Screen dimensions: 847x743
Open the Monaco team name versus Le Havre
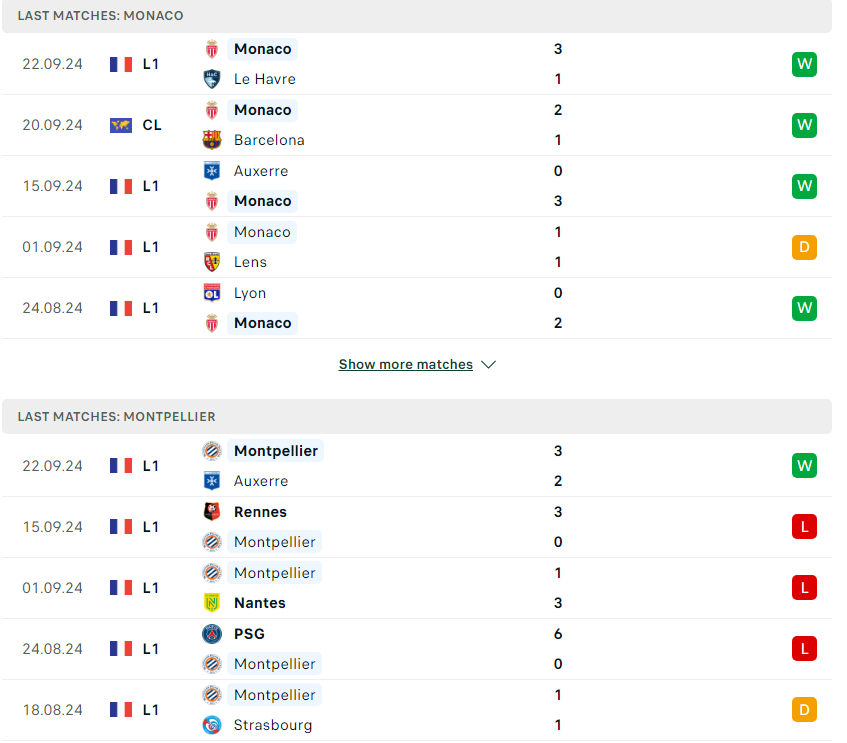263,49
